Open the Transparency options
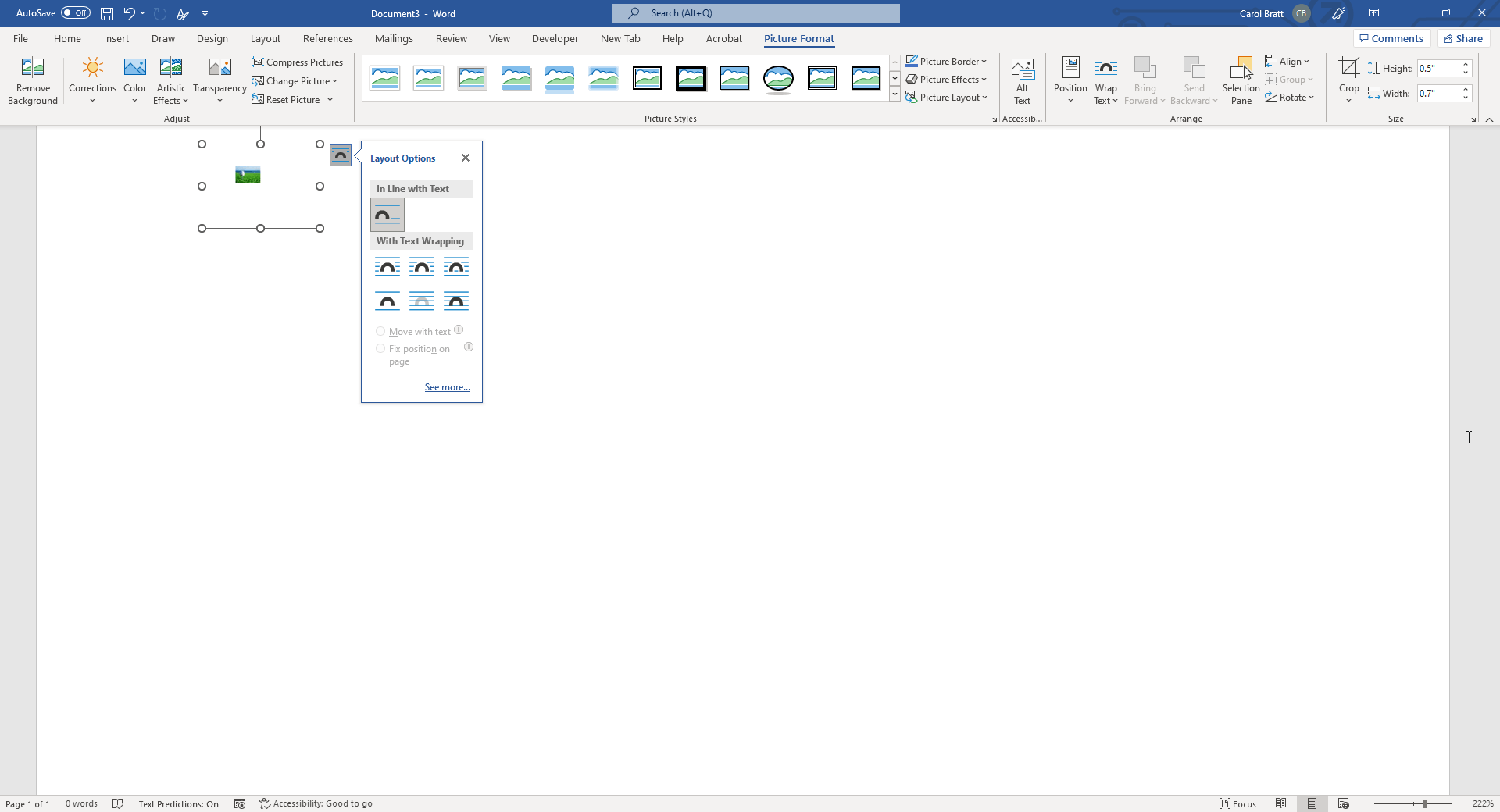Image resolution: width=1500 pixels, height=812 pixels. [220, 80]
